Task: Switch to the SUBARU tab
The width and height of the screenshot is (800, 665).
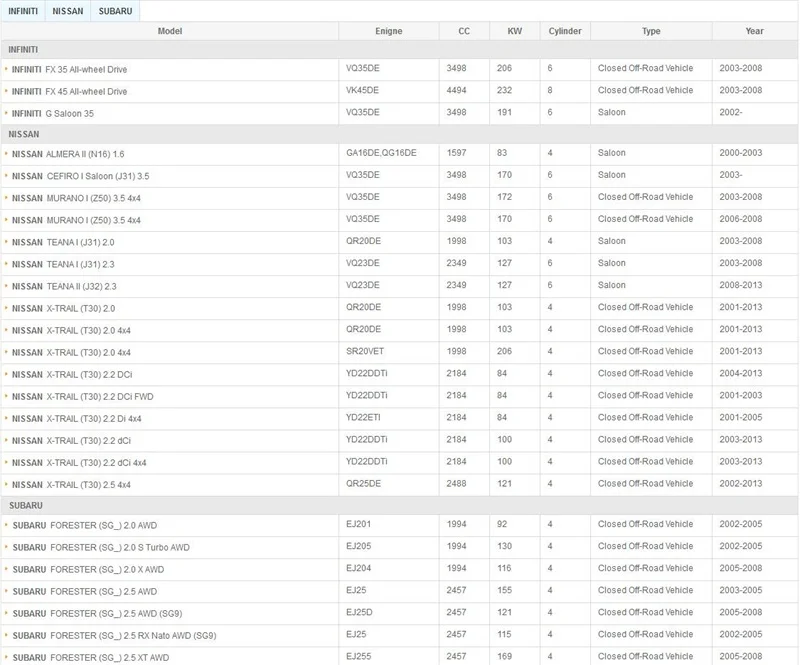Action: pyautogui.click(x=115, y=11)
